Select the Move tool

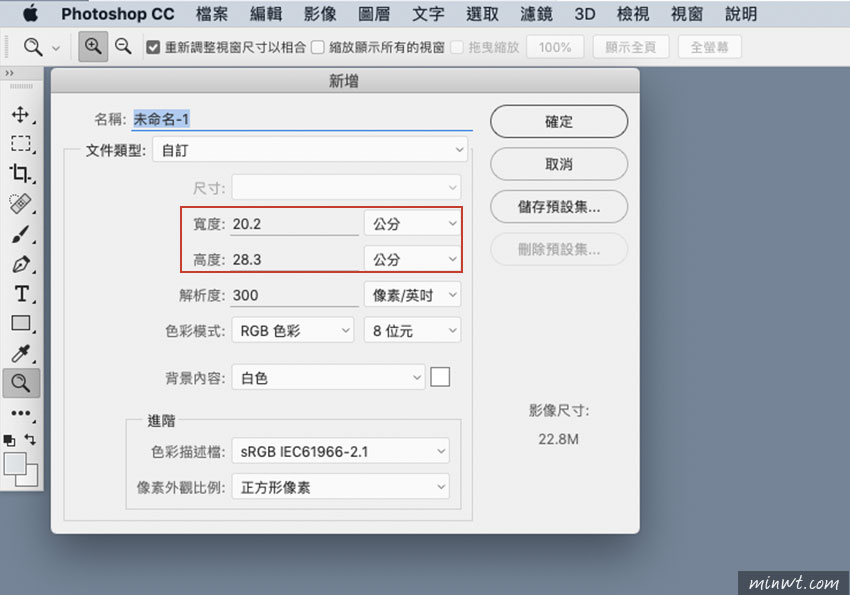[21, 114]
